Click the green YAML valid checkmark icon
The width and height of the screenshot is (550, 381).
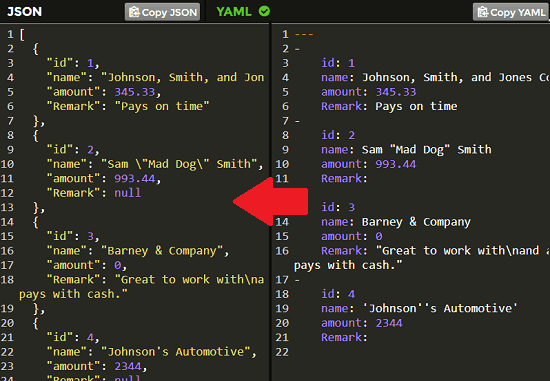pos(264,11)
